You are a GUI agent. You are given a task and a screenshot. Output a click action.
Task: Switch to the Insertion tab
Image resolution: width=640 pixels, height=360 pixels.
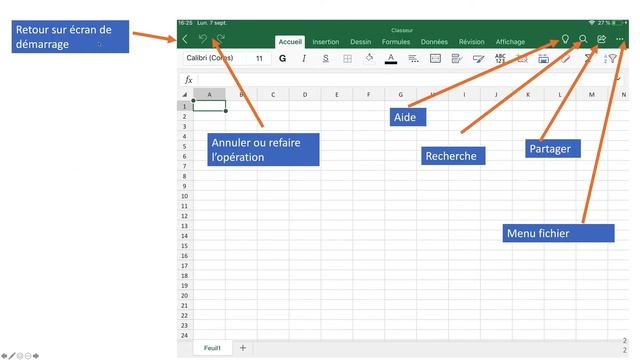pyautogui.click(x=326, y=42)
